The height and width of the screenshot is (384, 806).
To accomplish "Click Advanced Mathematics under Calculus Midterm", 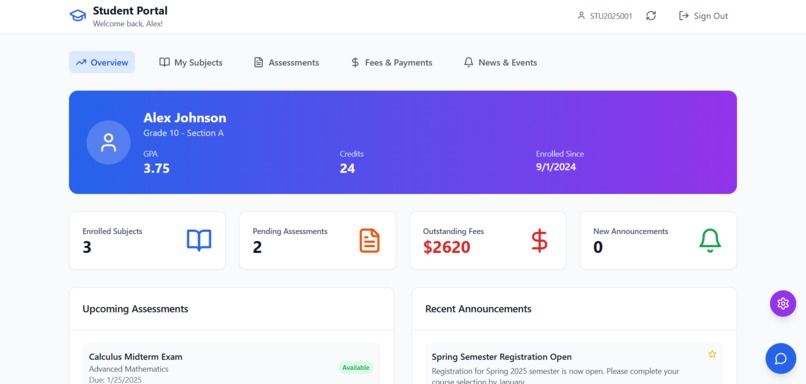I will (129, 369).
